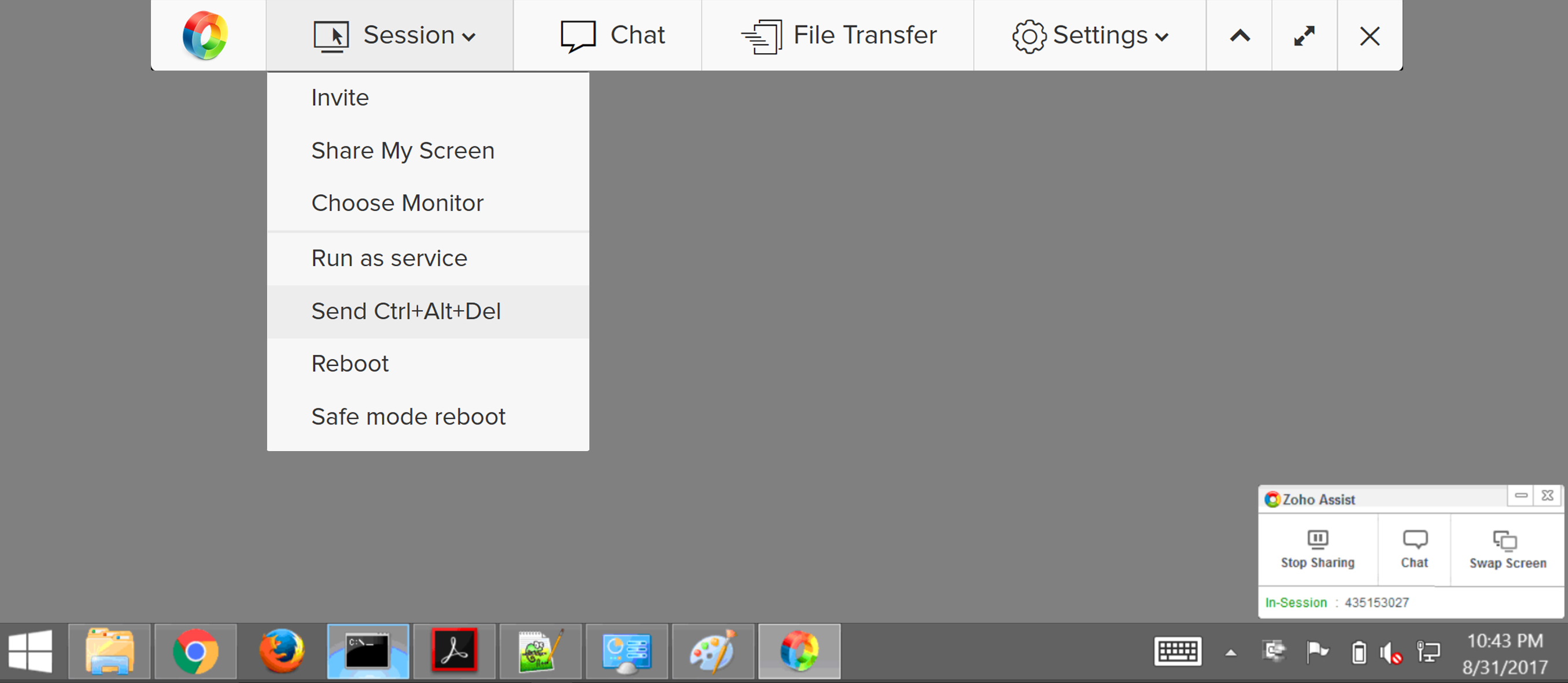The height and width of the screenshot is (683, 1568).
Task: Choose Share My Screen menu item
Action: click(428, 150)
